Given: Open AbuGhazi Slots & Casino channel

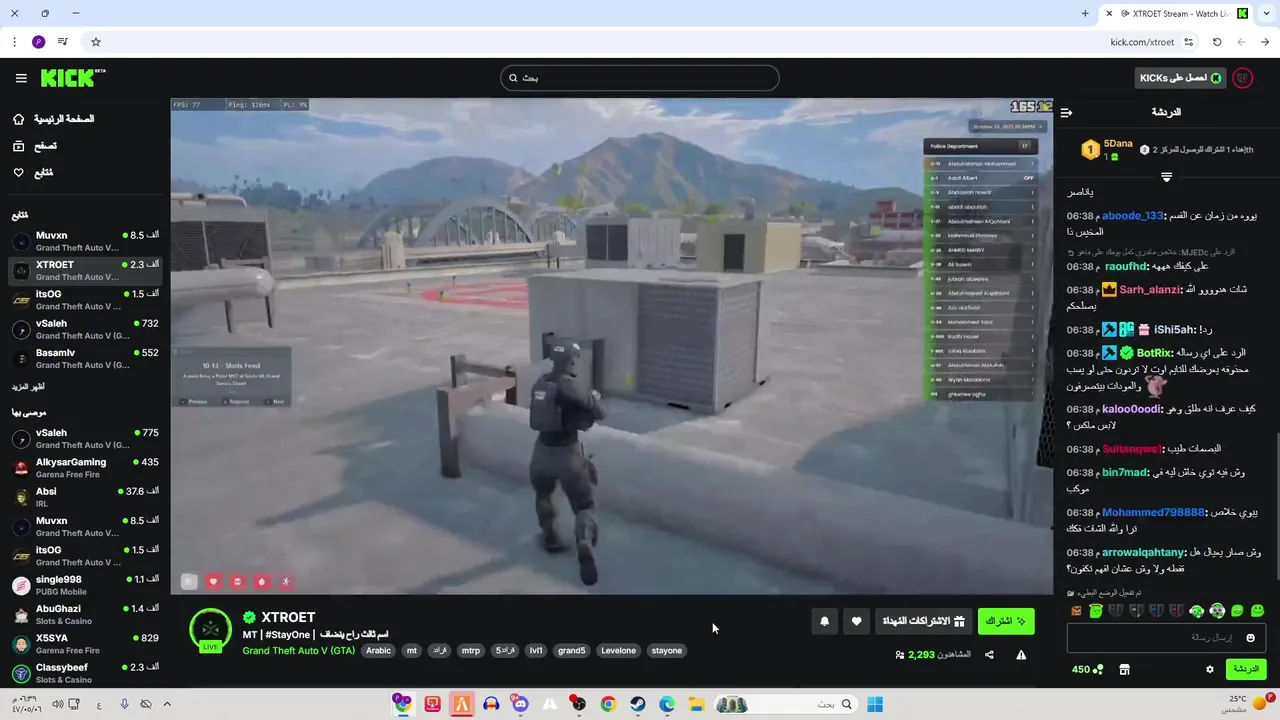Looking at the screenshot, I should click(84, 614).
